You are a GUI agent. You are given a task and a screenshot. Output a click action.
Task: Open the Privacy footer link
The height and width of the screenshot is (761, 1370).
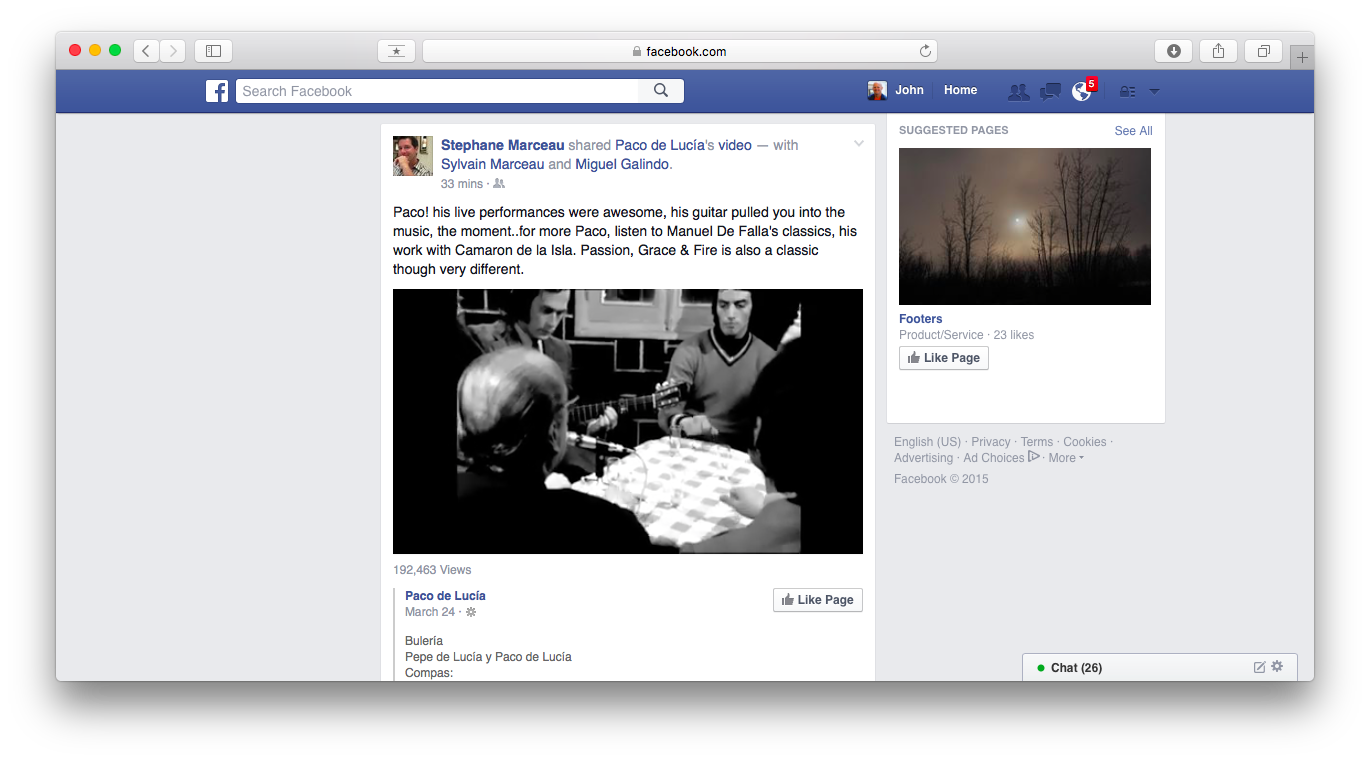coord(991,442)
